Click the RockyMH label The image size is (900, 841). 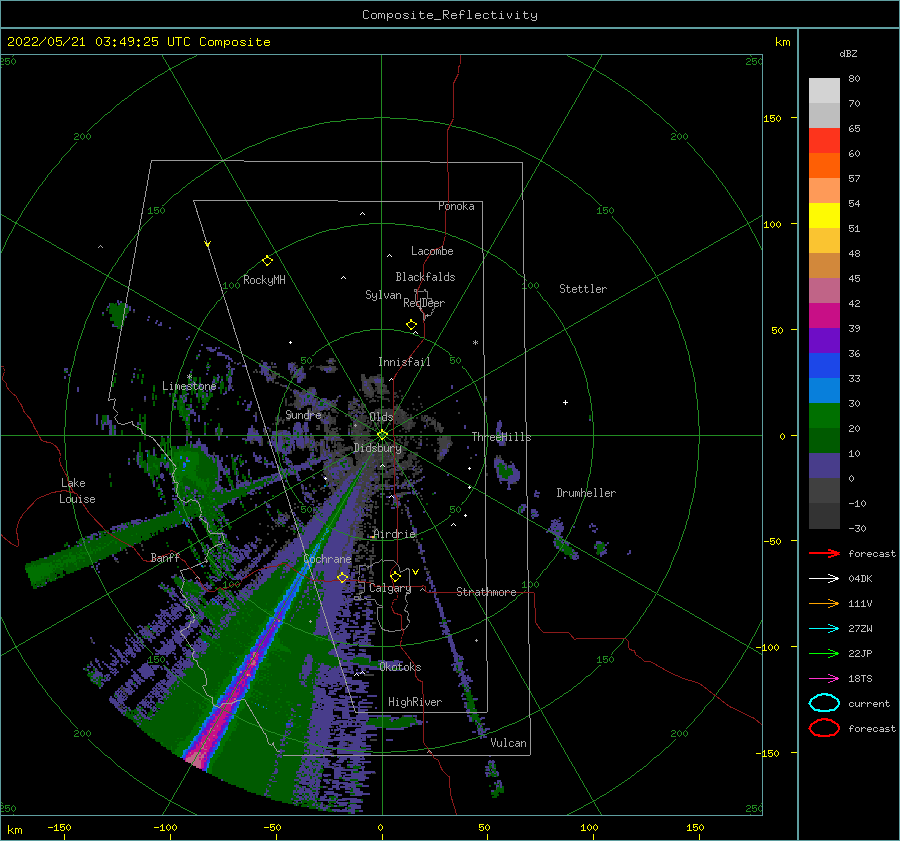264,280
